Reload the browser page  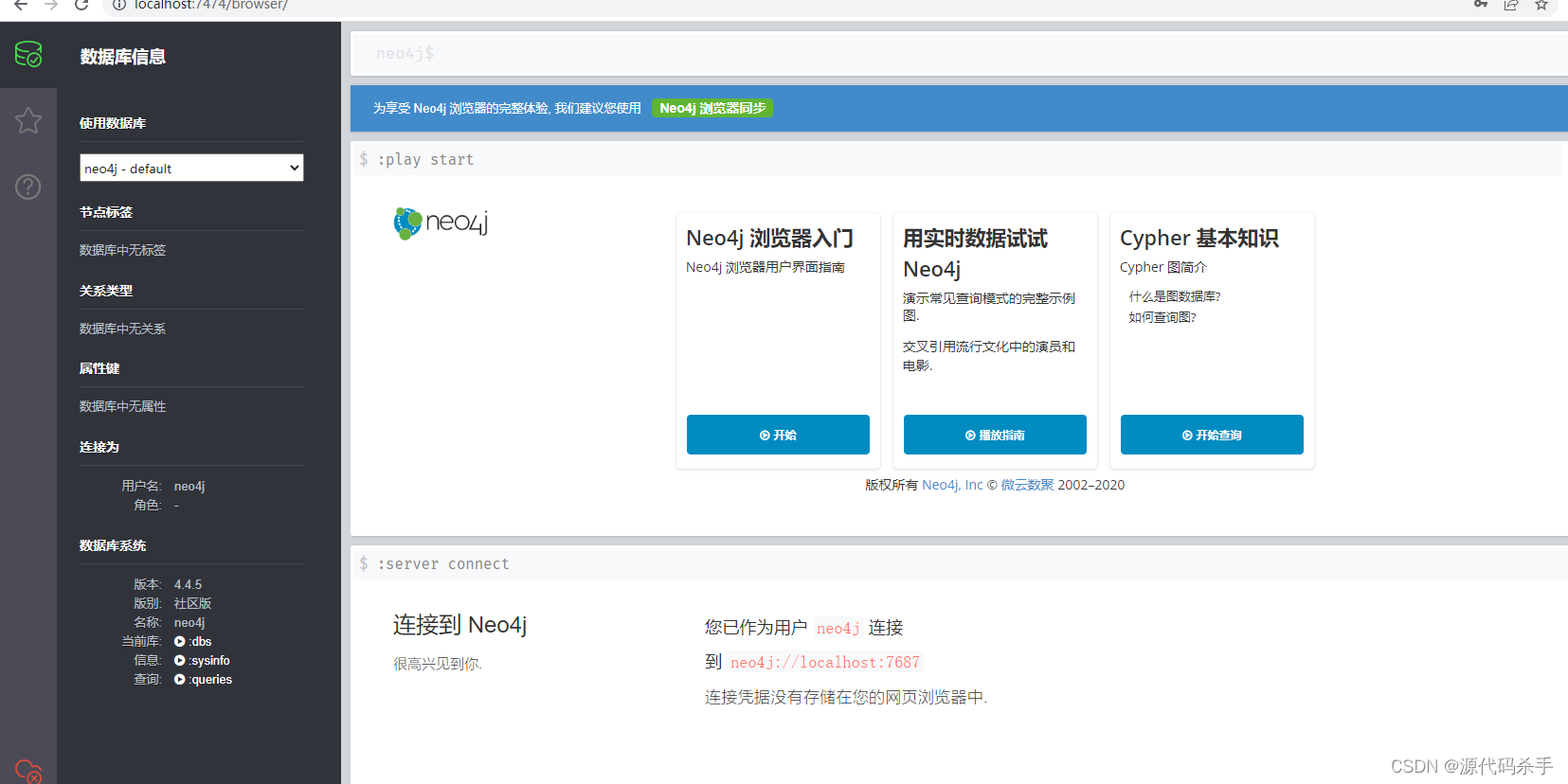tap(81, 5)
